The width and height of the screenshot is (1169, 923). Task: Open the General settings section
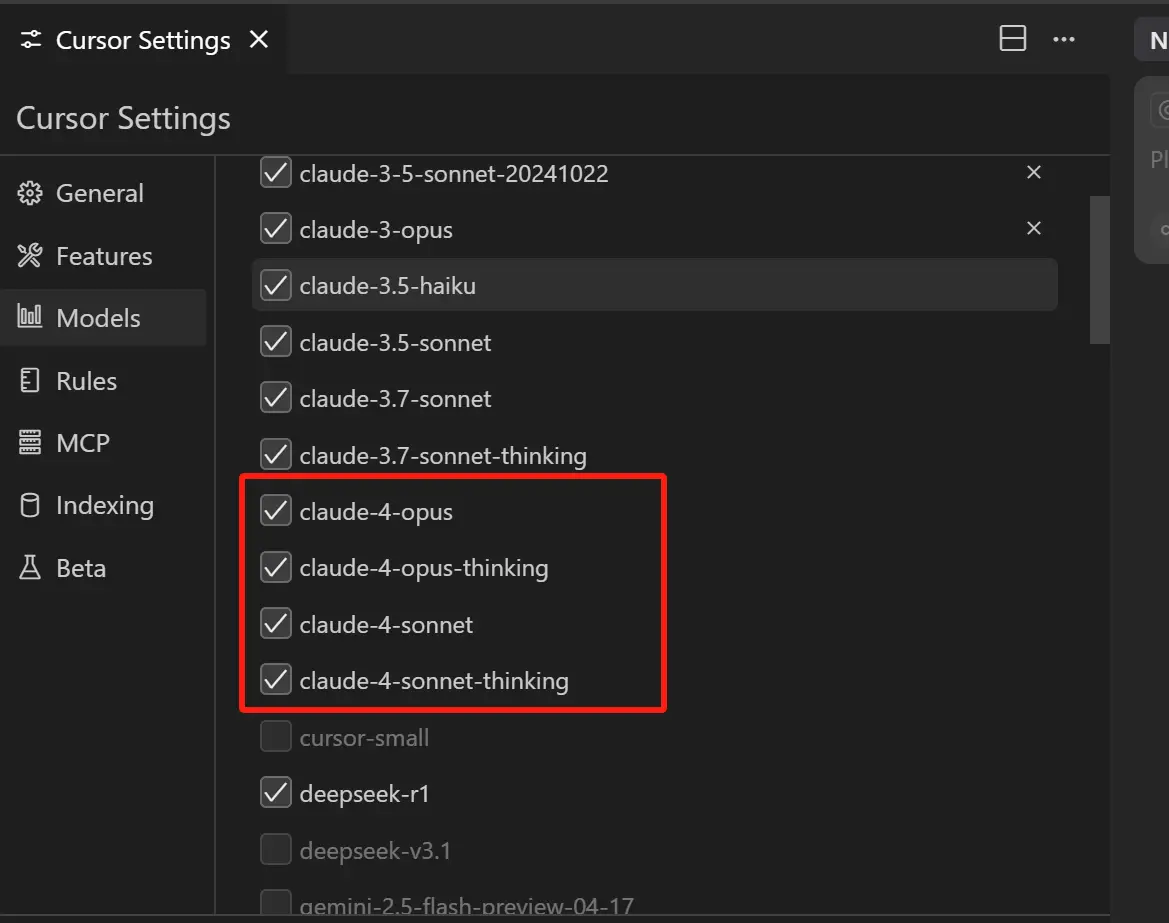pyautogui.click(x=104, y=193)
